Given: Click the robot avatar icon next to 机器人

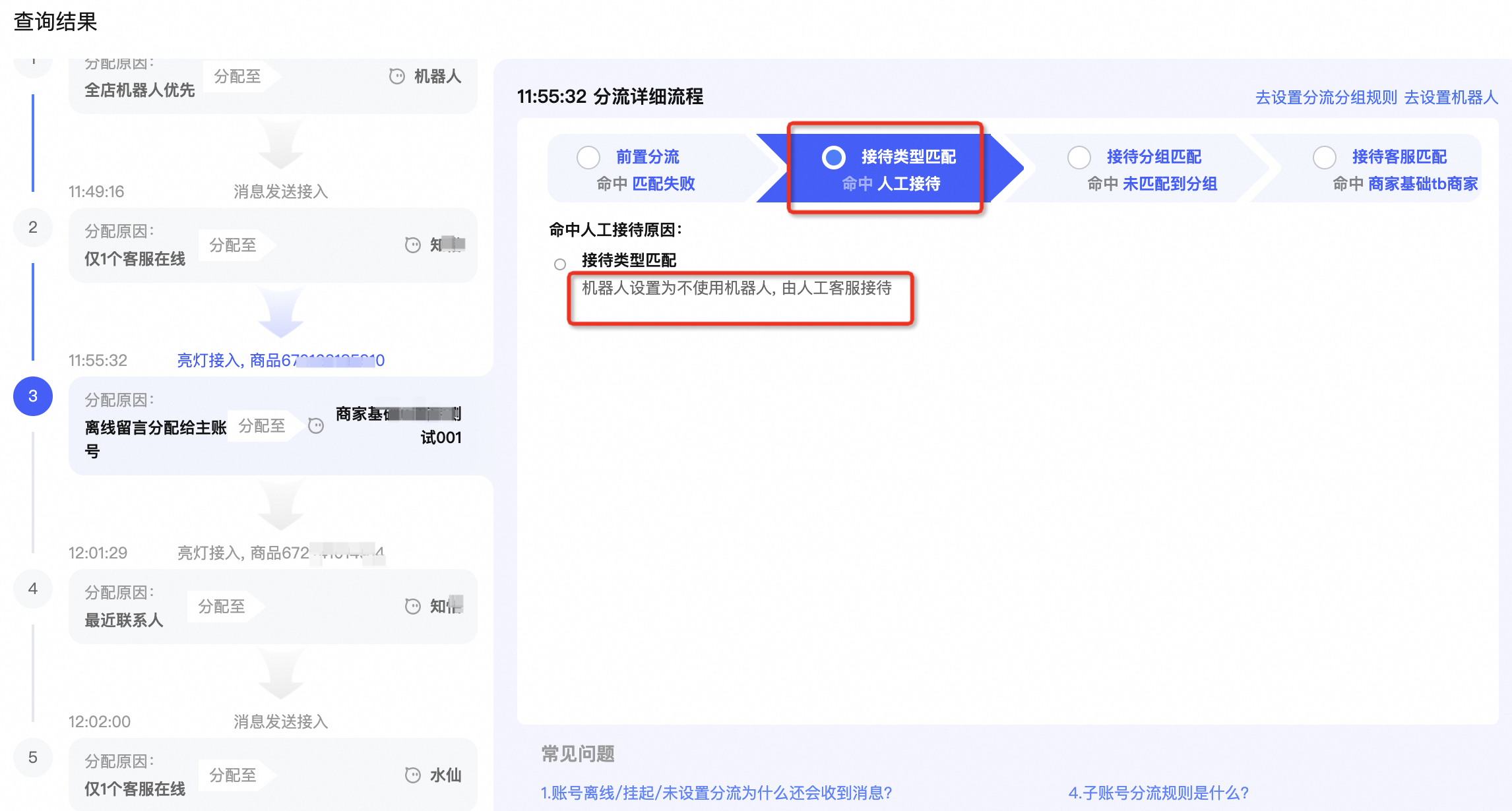Looking at the screenshot, I should point(396,76).
